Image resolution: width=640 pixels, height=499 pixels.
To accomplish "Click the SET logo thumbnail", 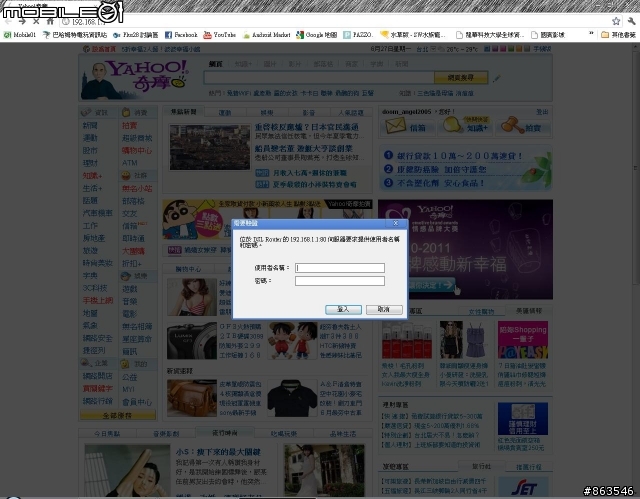I will click(x=523, y=487).
